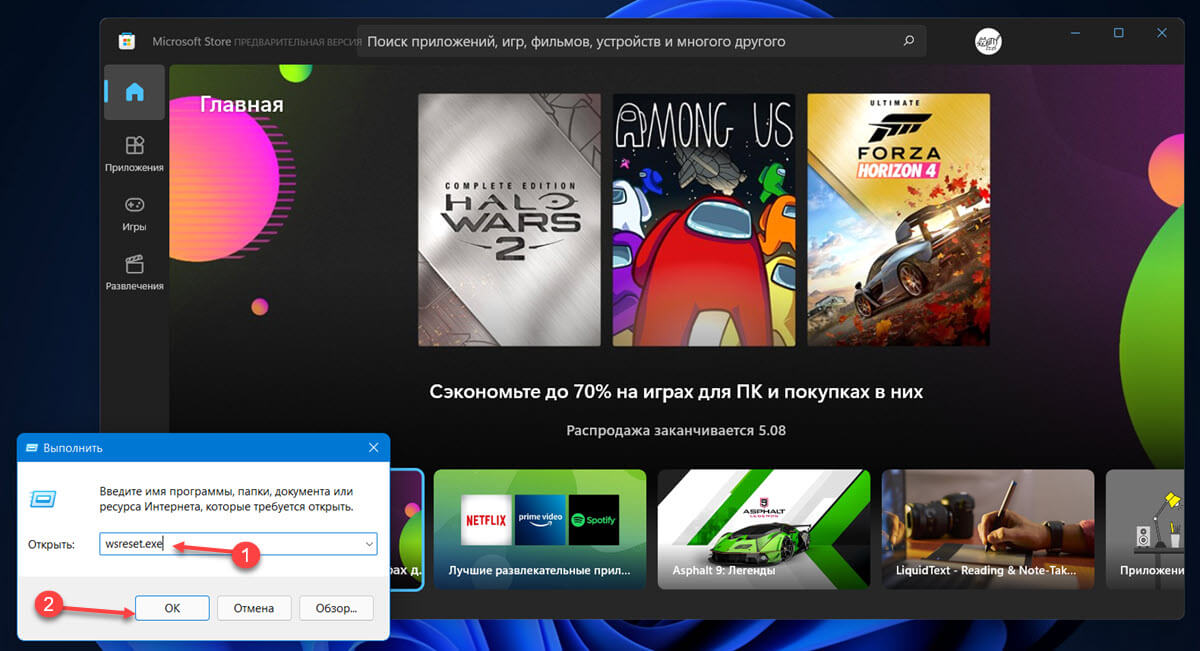Screen dimensions: 1200x651
Task: Maximize the Microsoft Store window
Action: [1118, 33]
